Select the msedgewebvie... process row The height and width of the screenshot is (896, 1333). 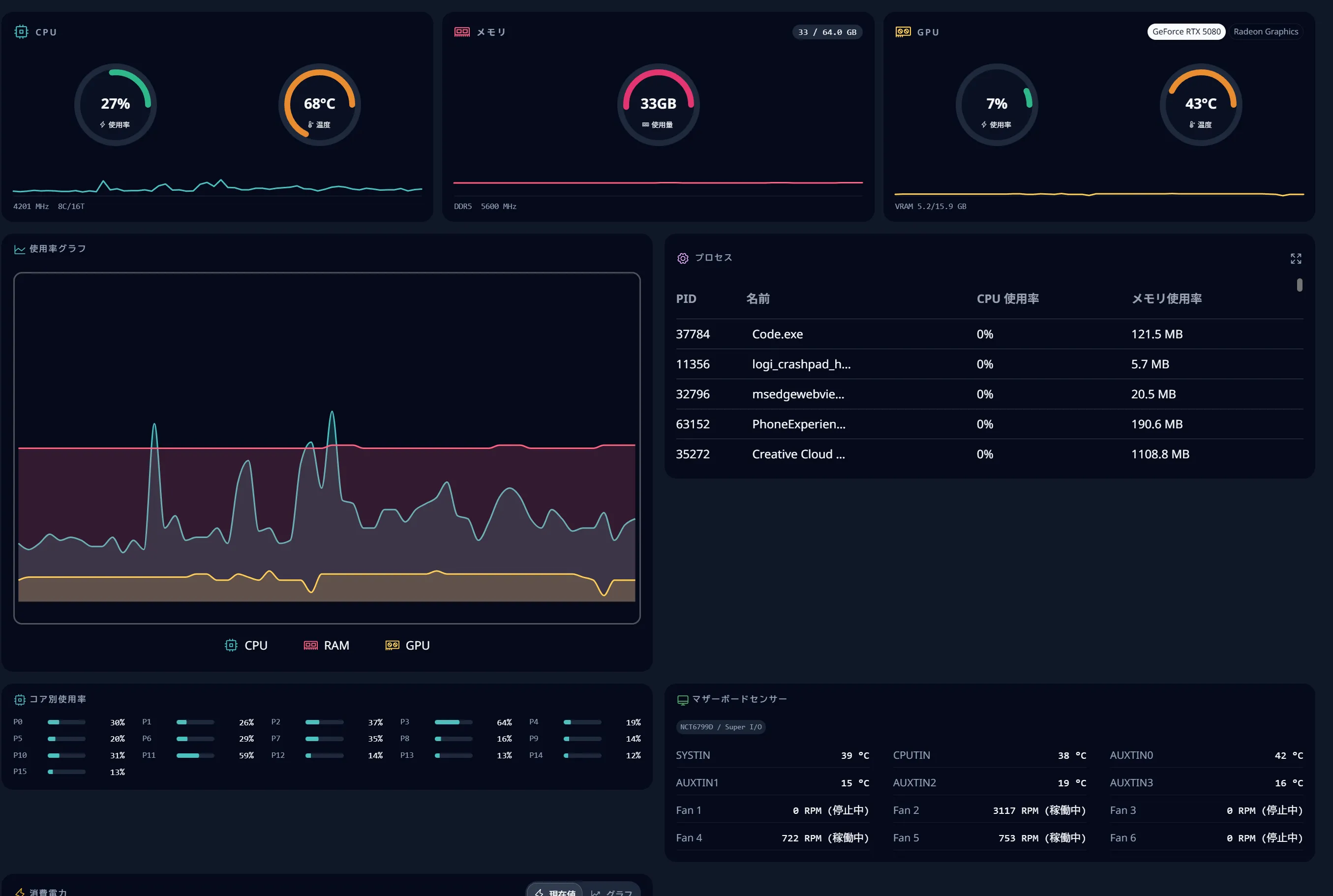(989, 394)
